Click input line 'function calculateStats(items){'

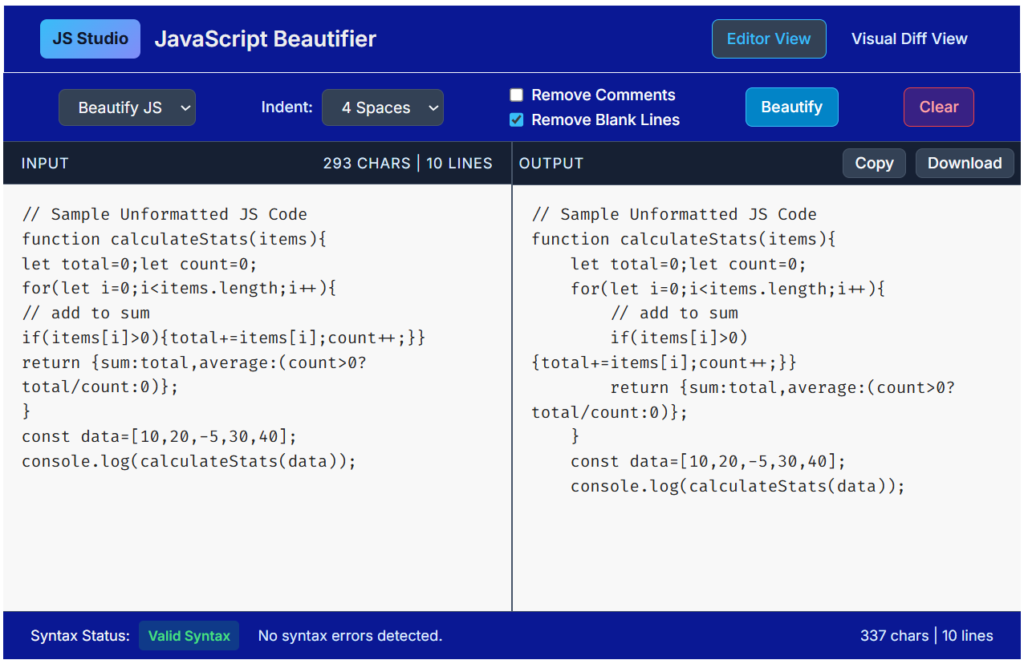[x=174, y=240]
